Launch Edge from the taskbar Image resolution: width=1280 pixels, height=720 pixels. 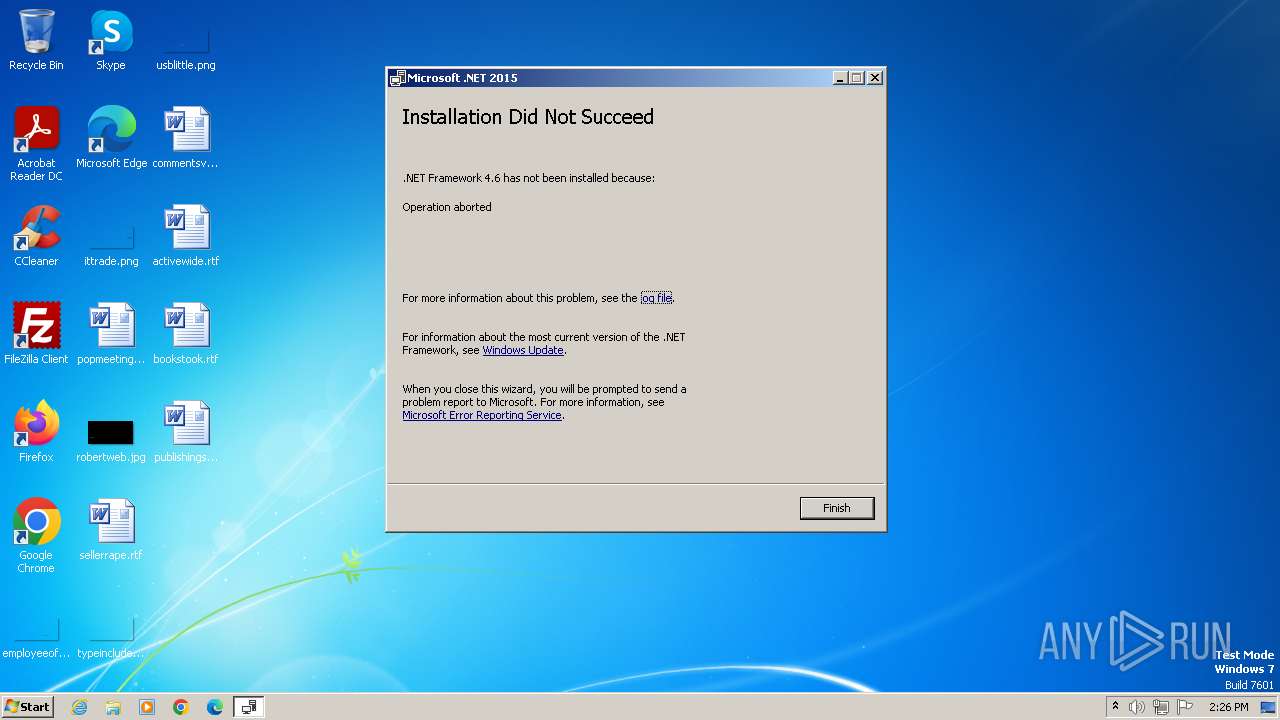[x=215, y=707]
